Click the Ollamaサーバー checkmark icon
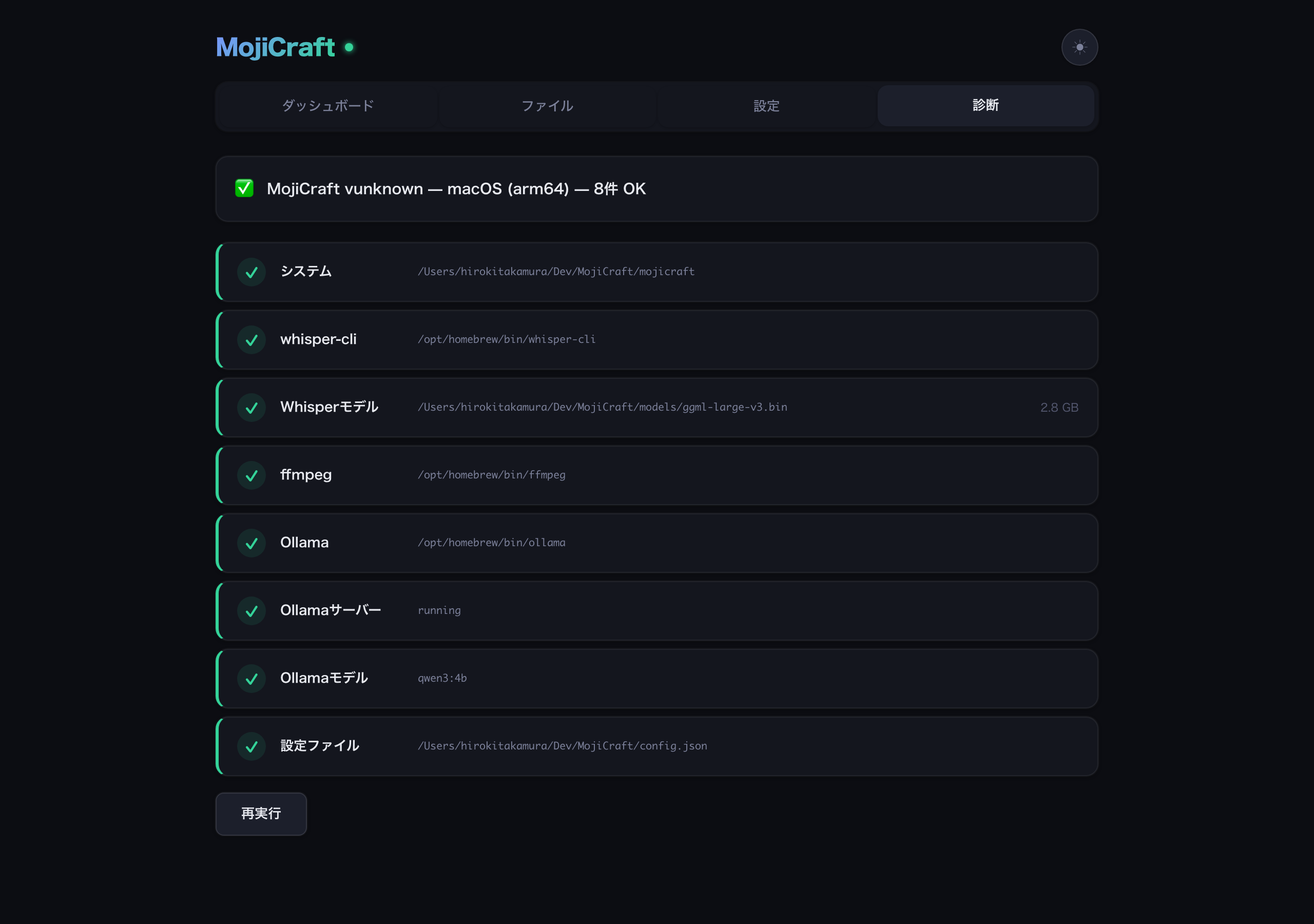Viewport: 1314px width, 924px height. (251, 611)
